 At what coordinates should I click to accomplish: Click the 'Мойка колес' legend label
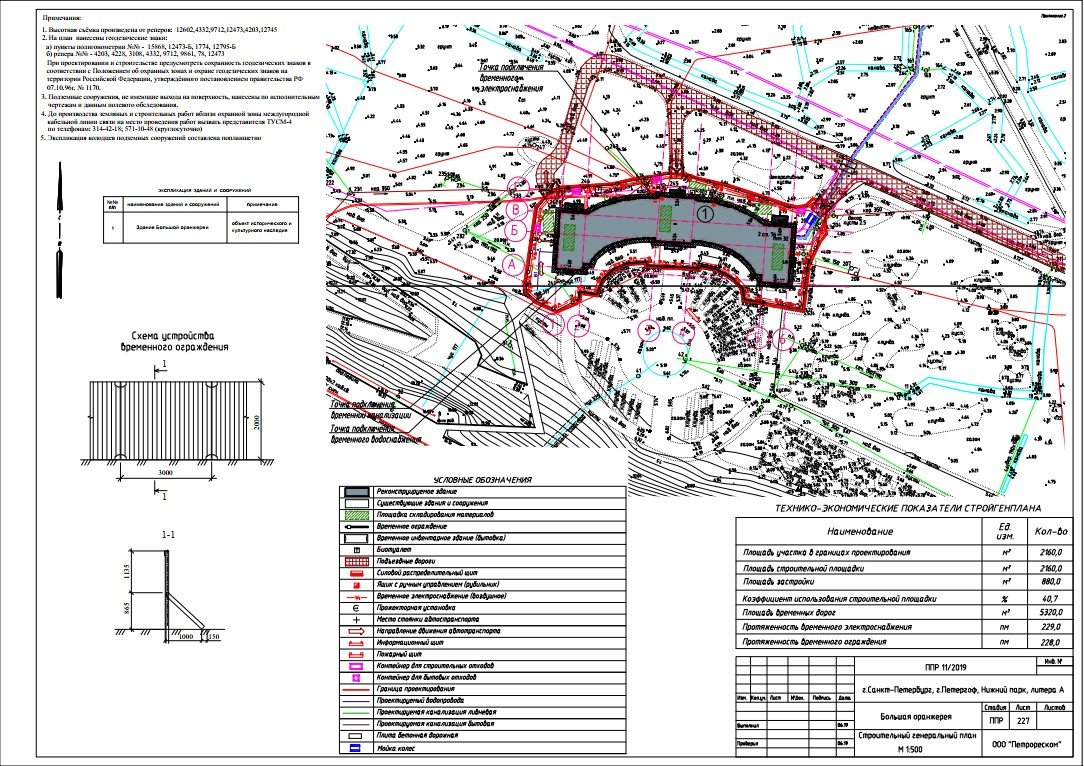(x=395, y=748)
